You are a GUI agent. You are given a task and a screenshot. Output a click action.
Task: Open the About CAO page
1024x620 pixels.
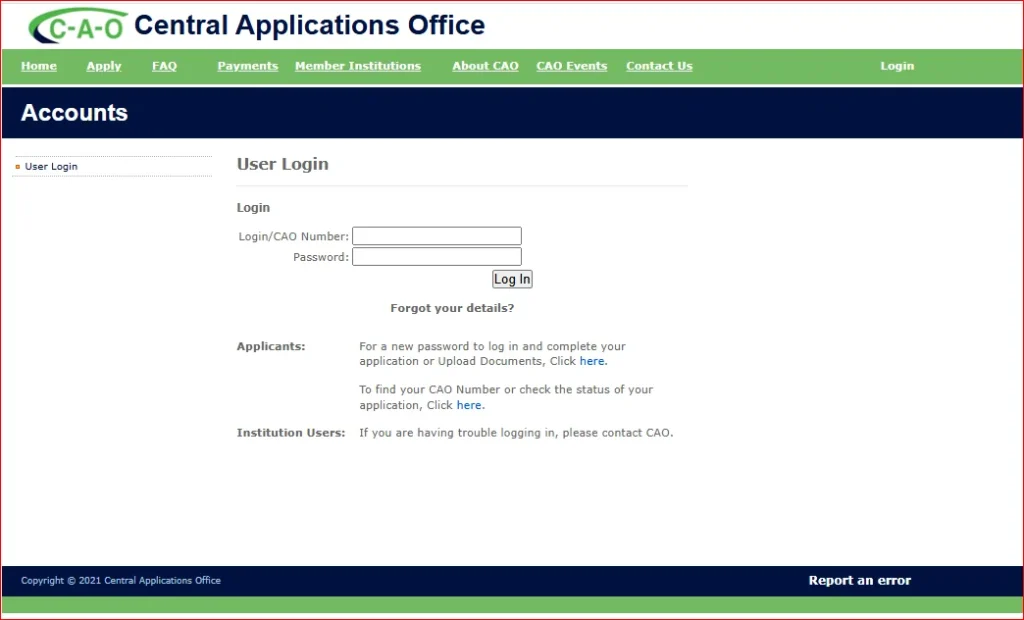point(485,66)
